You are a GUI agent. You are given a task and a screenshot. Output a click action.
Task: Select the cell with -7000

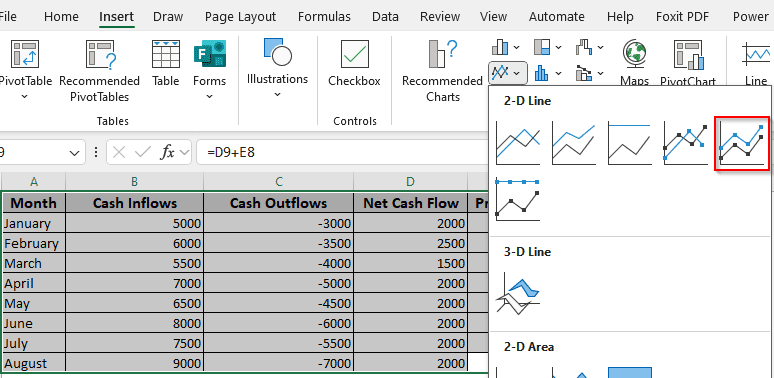(278, 363)
